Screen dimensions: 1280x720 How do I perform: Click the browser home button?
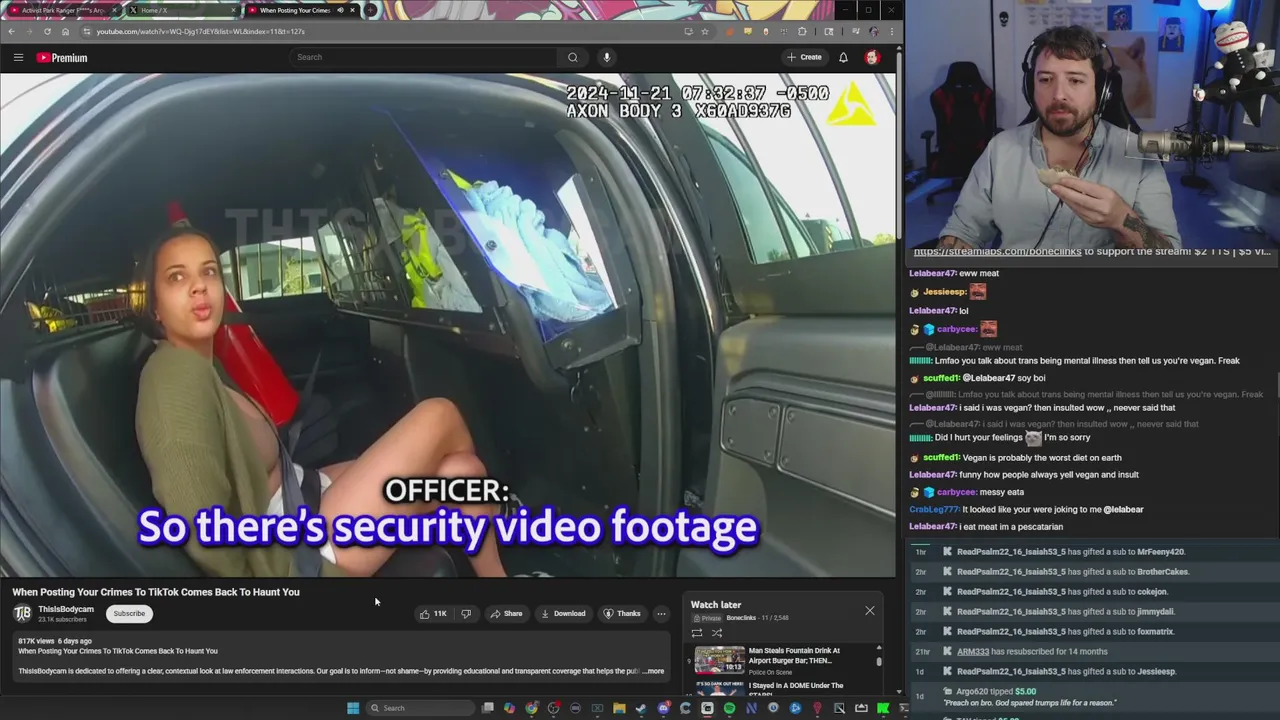pyautogui.click(x=65, y=31)
